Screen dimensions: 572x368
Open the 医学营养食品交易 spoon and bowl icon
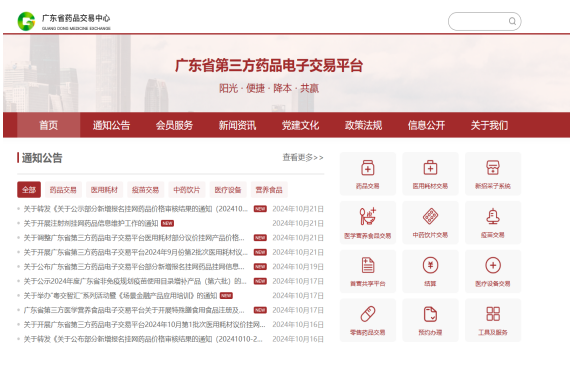pyautogui.click(x=368, y=216)
